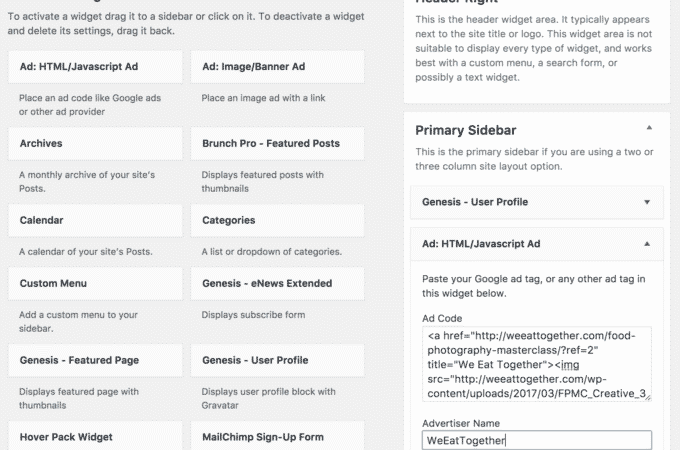Select Genesis - Featured Page widget
Image resolution: width=680 pixels, height=450 pixels.
[x=95, y=360]
